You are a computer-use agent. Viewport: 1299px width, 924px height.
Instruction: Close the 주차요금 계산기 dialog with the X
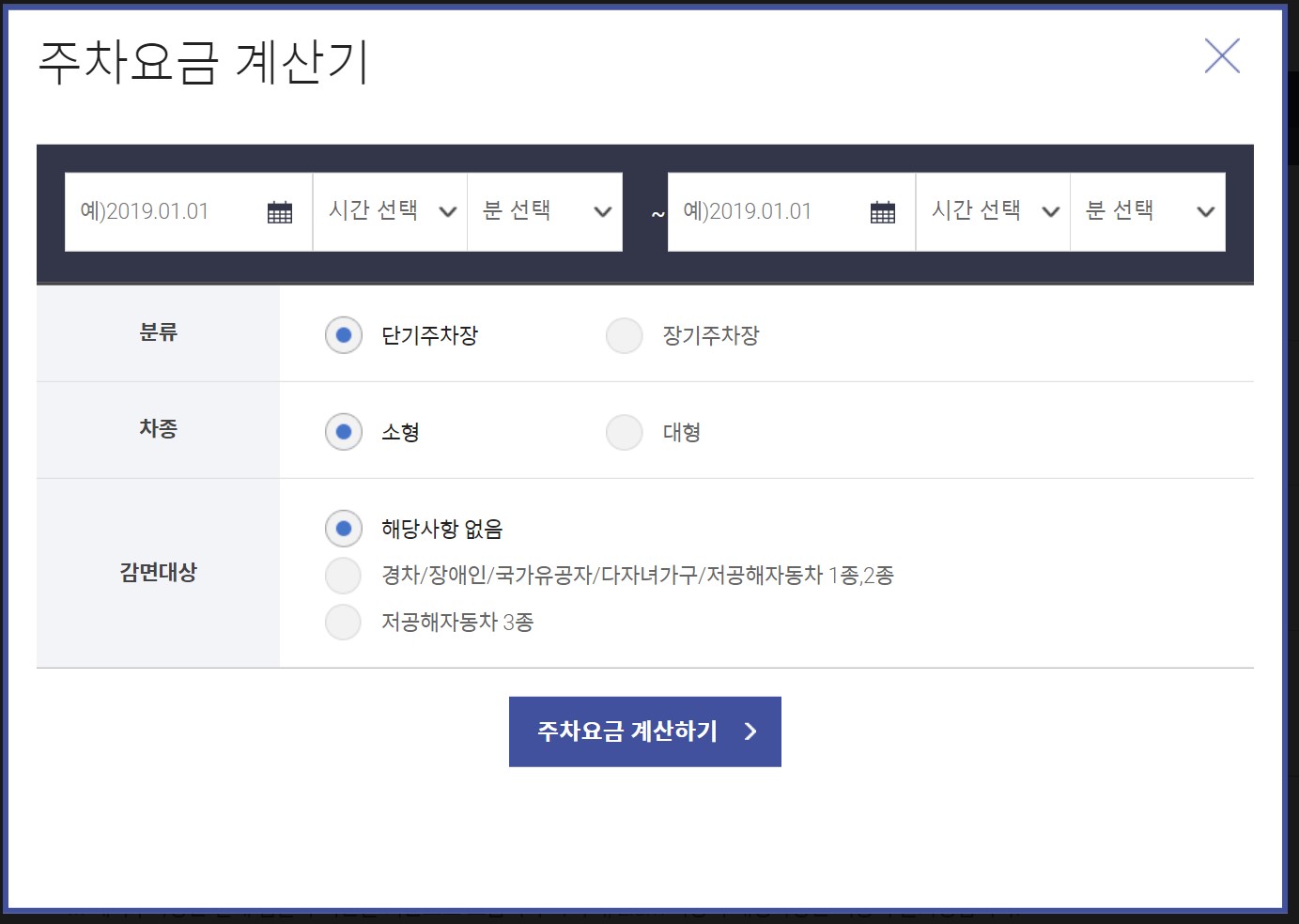[x=1222, y=55]
